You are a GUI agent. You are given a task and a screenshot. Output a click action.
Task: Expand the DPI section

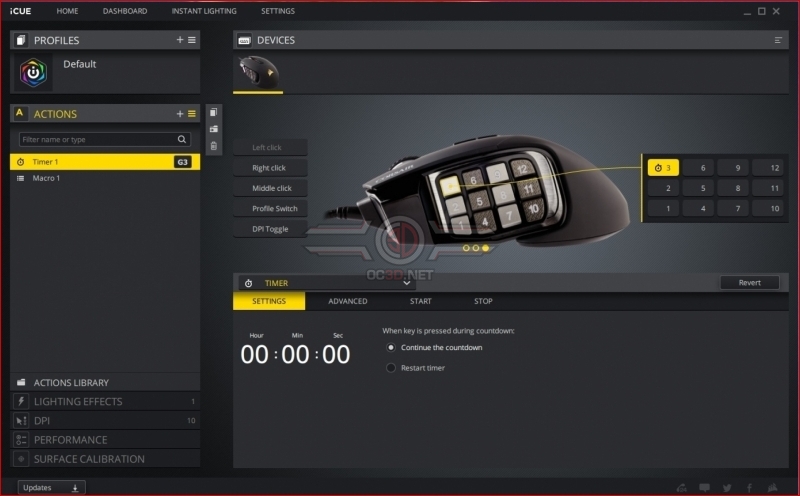tap(105, 420)
